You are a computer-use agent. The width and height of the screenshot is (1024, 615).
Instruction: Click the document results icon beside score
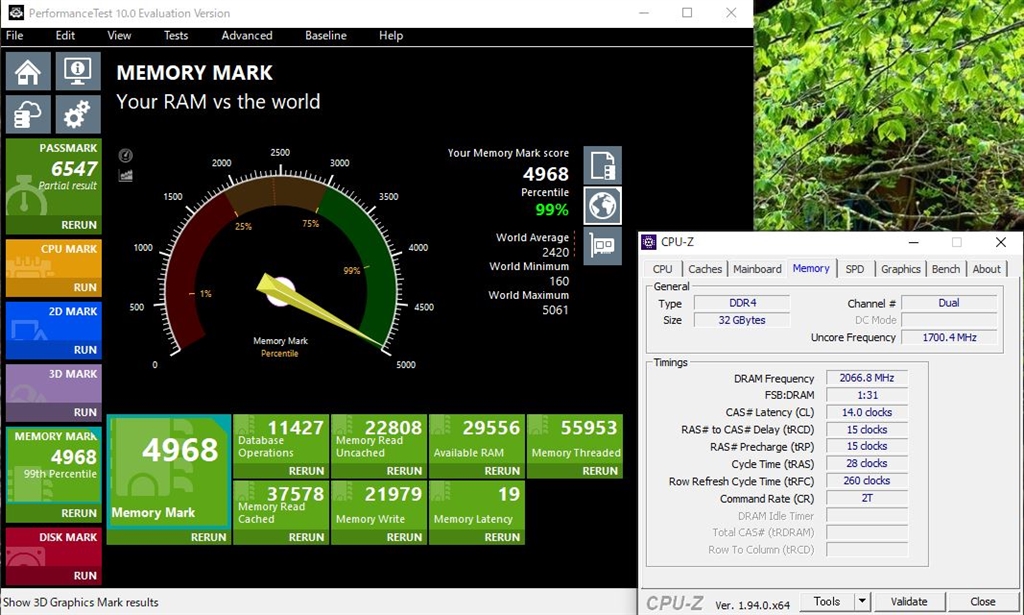[602, 165]
